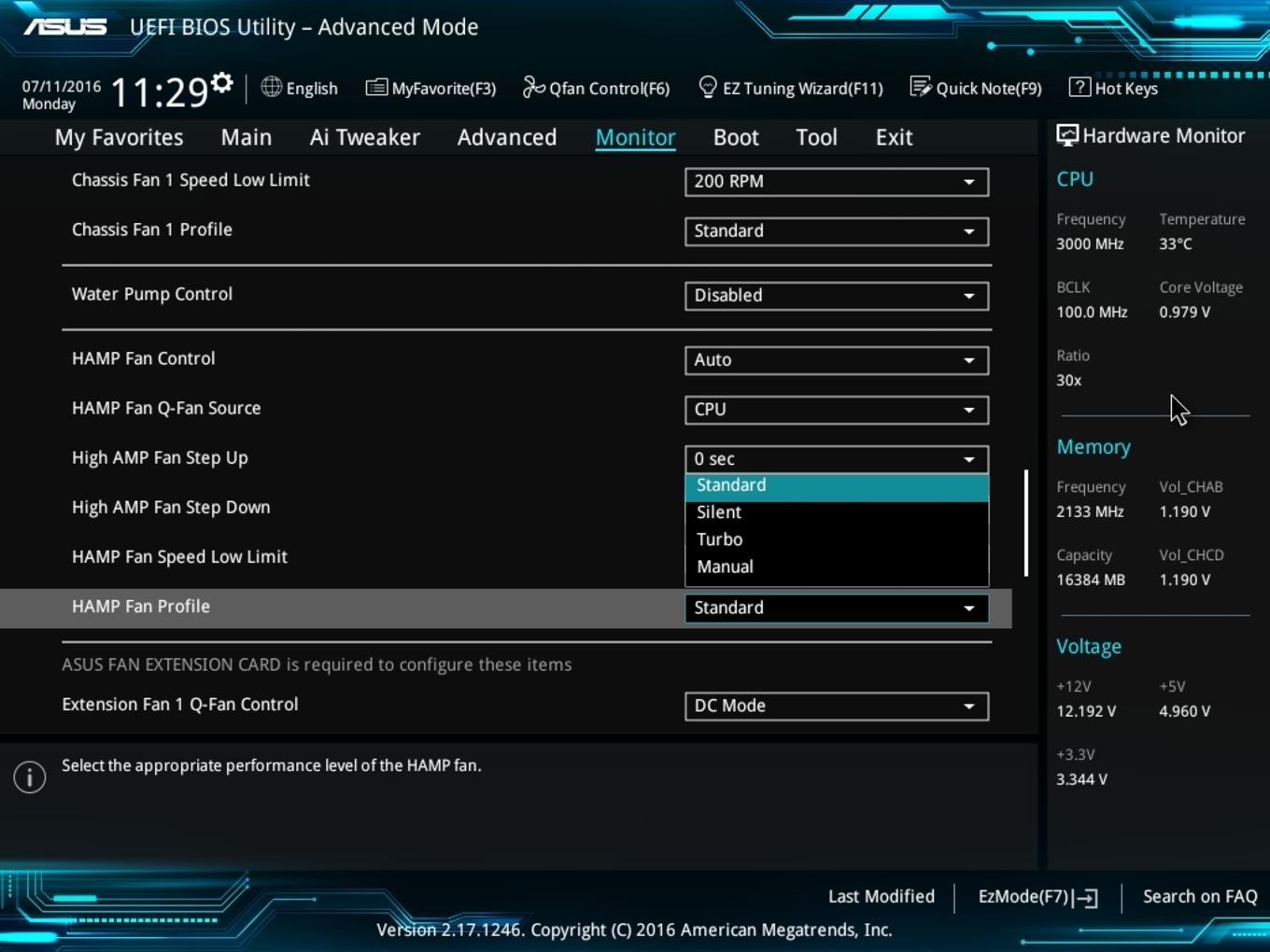Image resolution: width=1270 pixels, height=952 pixels.
Task: Click the MyFavorite list icon
Action: (x=376, y=88)
